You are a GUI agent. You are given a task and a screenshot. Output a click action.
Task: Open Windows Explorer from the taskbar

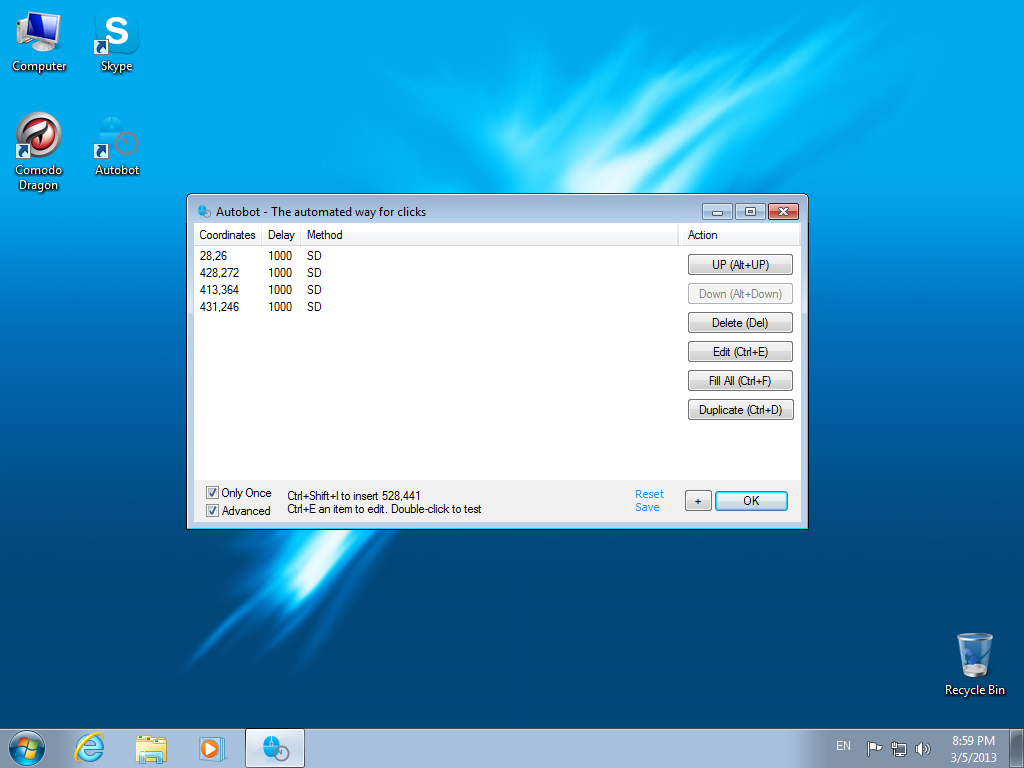coord(151,748)
